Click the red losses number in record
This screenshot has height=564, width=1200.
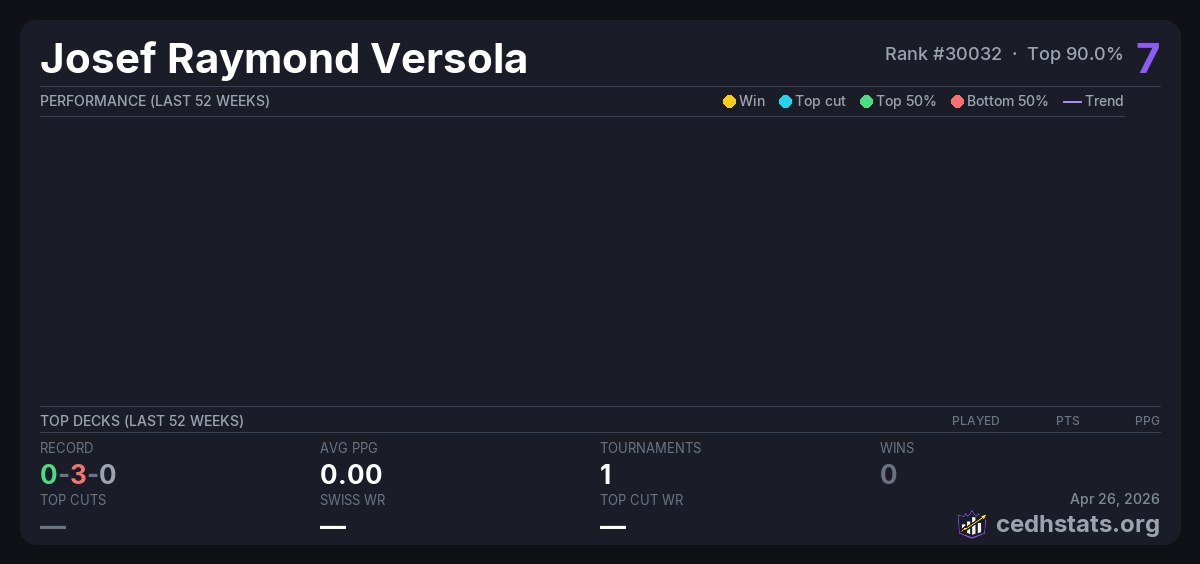click(78, 474)
